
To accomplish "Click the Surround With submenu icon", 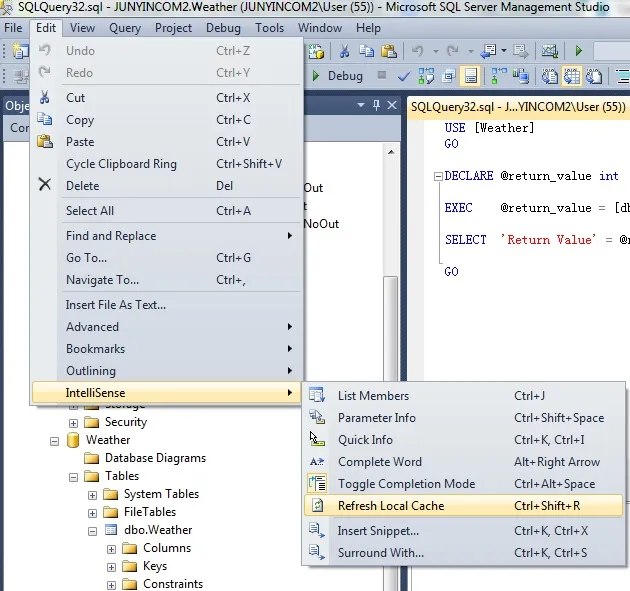I will pyautogui.click(x=317, y=552).
